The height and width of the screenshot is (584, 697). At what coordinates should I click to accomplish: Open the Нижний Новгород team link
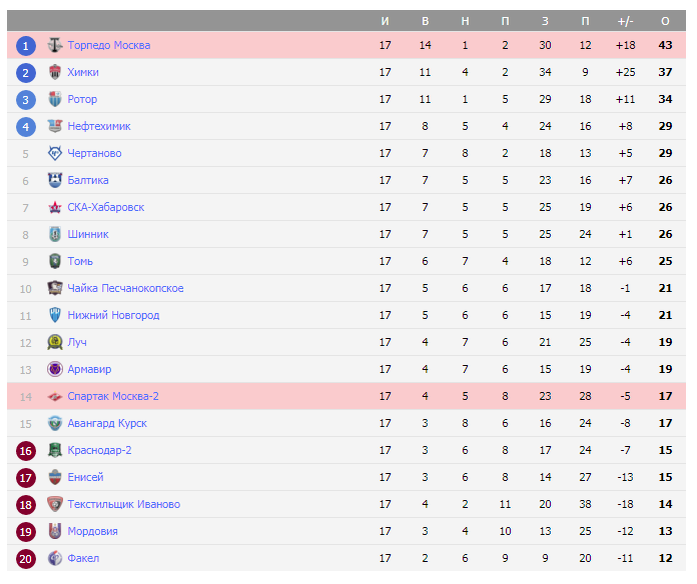(x=113, y=315)
